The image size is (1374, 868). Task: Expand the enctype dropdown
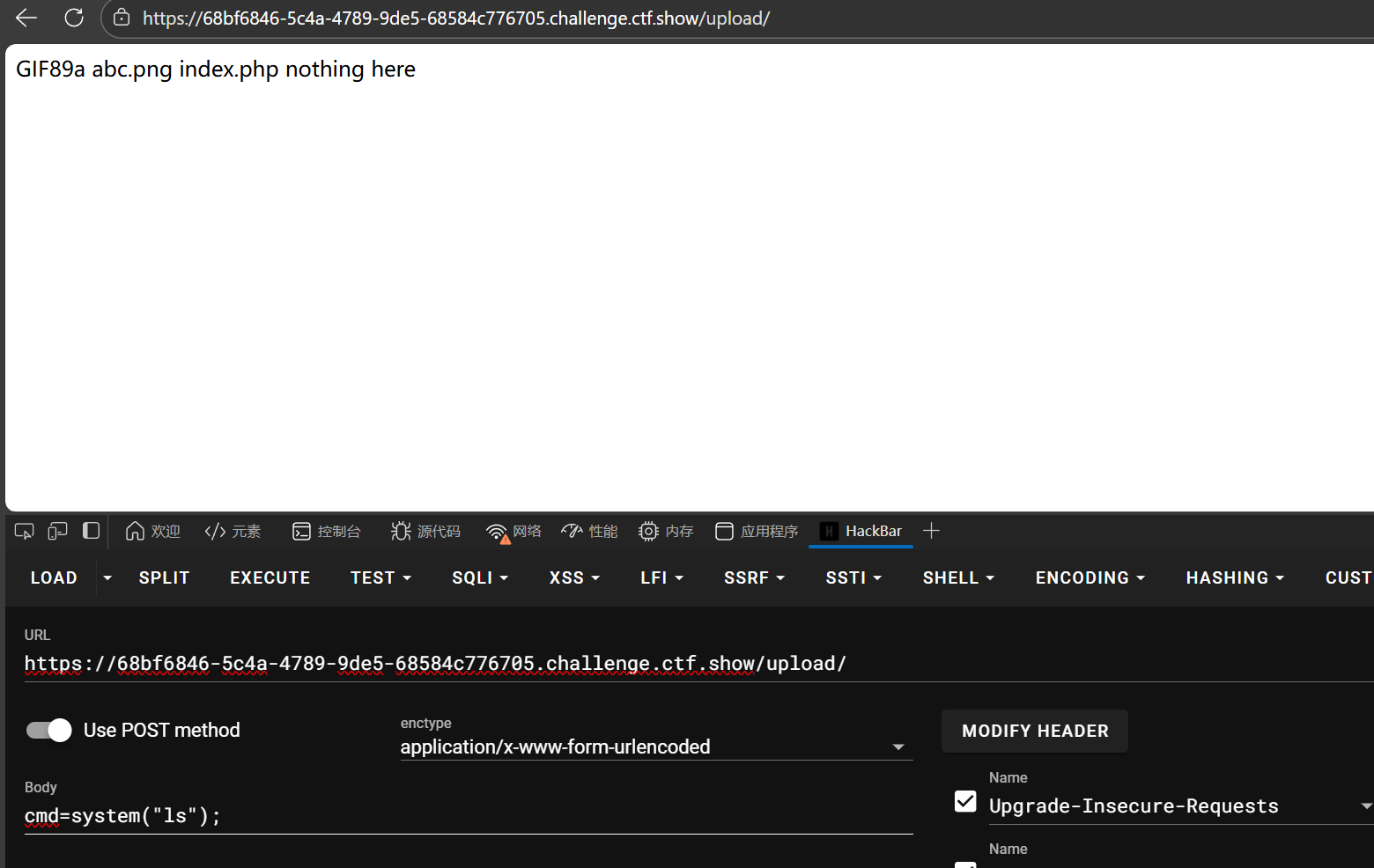pyautogui.click(x=898, y=747)
